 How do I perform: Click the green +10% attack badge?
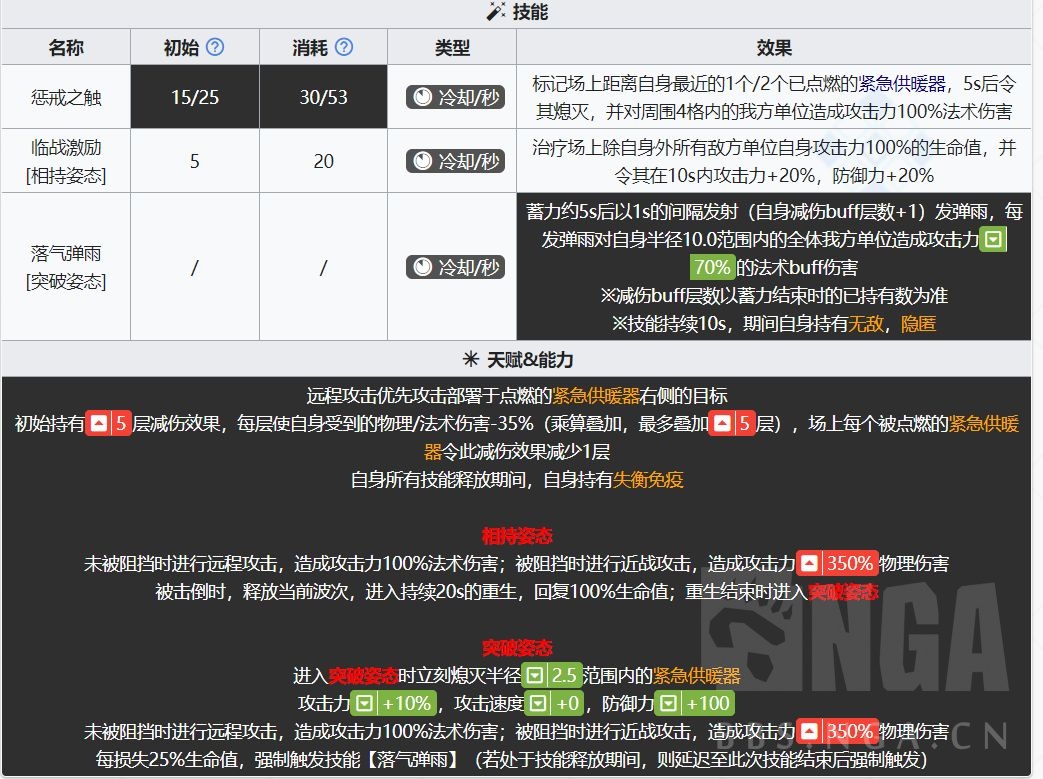[395, 703]
